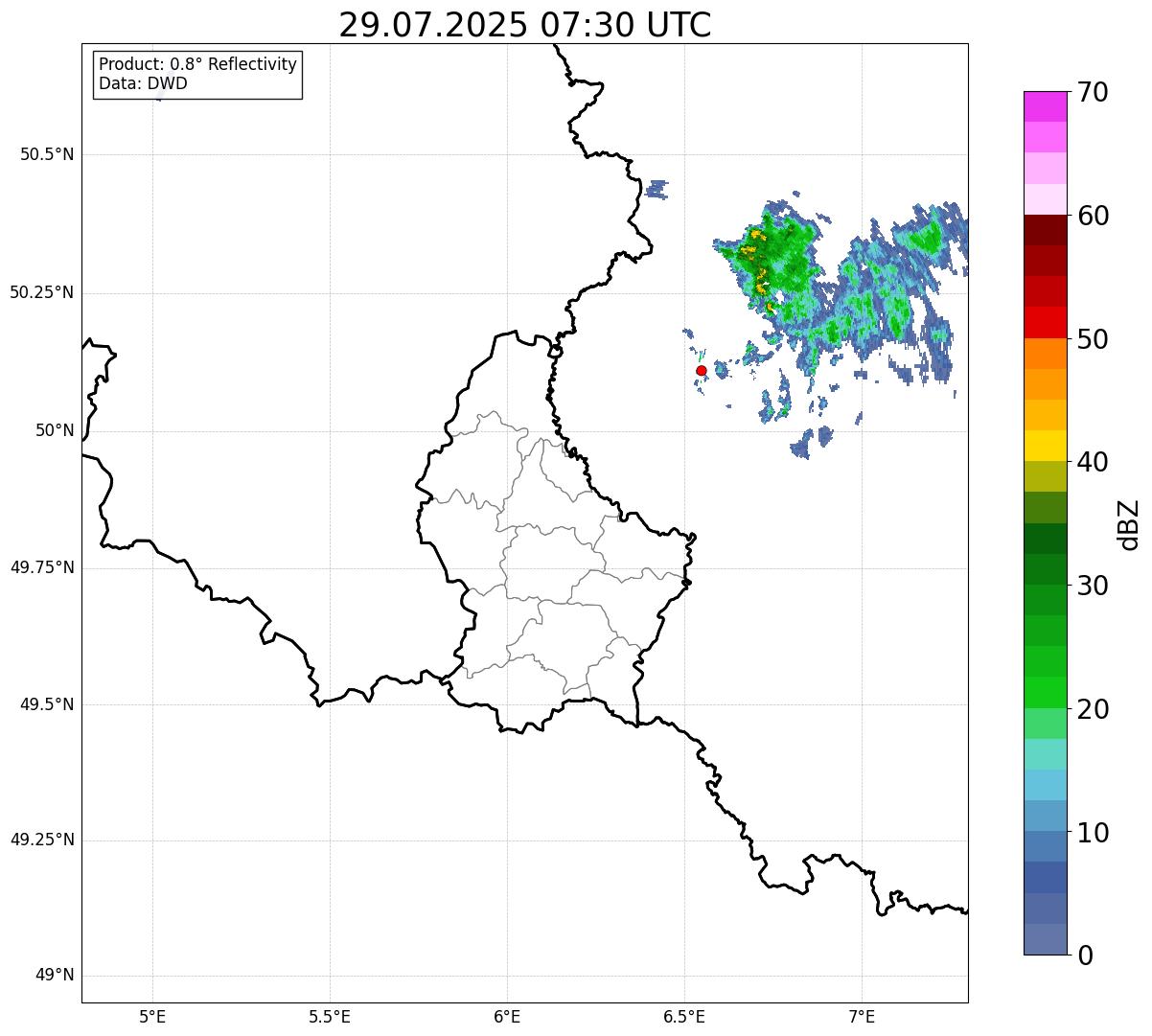Screen dimensions: 1152x1036
Task: Pick the bright green swatch just above 20
Action: [x=1046, y=692]
